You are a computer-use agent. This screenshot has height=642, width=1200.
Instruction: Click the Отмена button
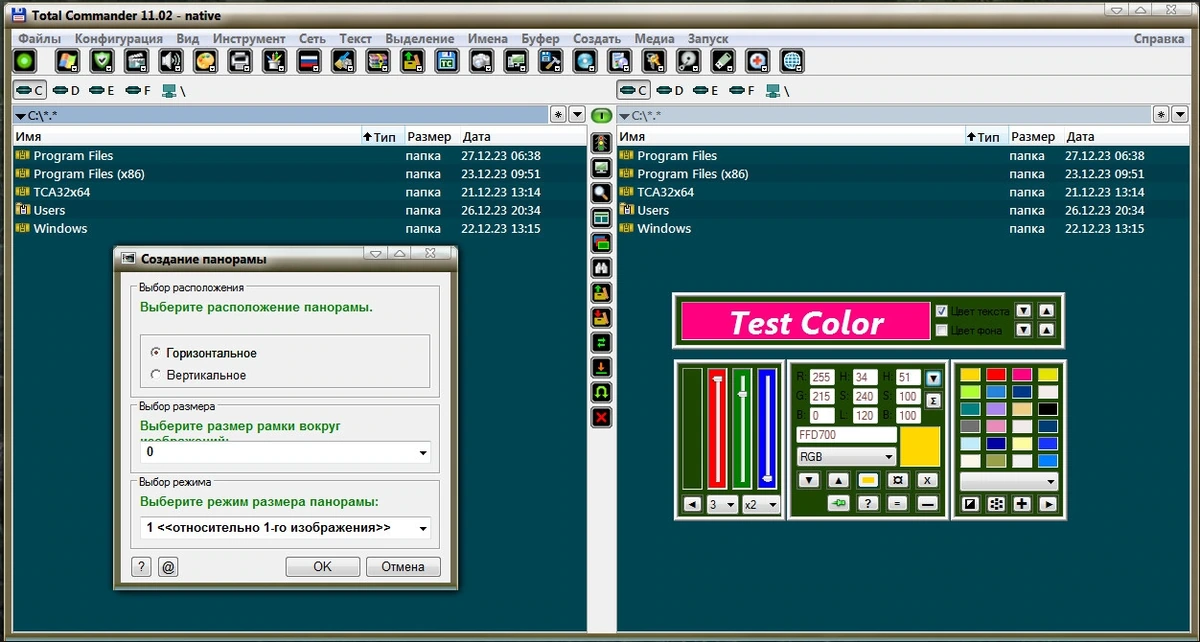tap(403, 567)
